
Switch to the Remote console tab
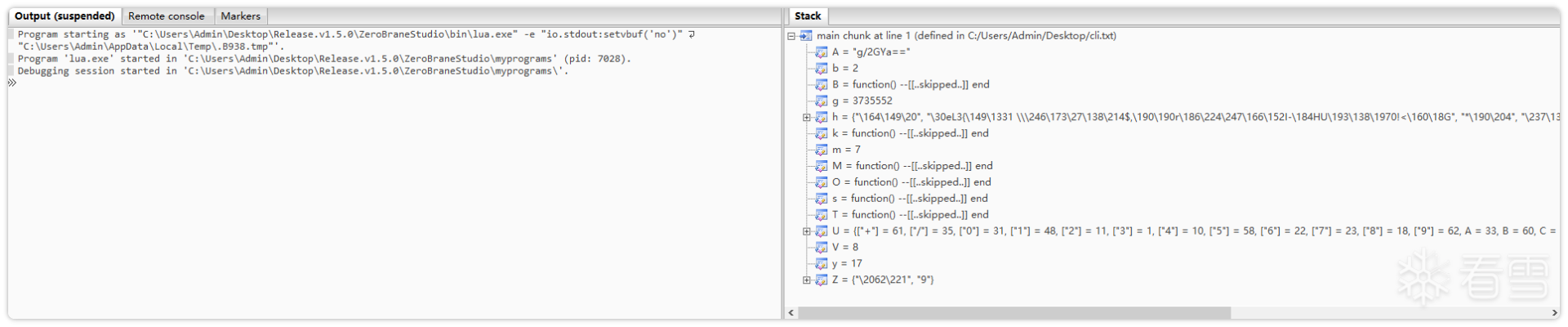coord(167,16)
